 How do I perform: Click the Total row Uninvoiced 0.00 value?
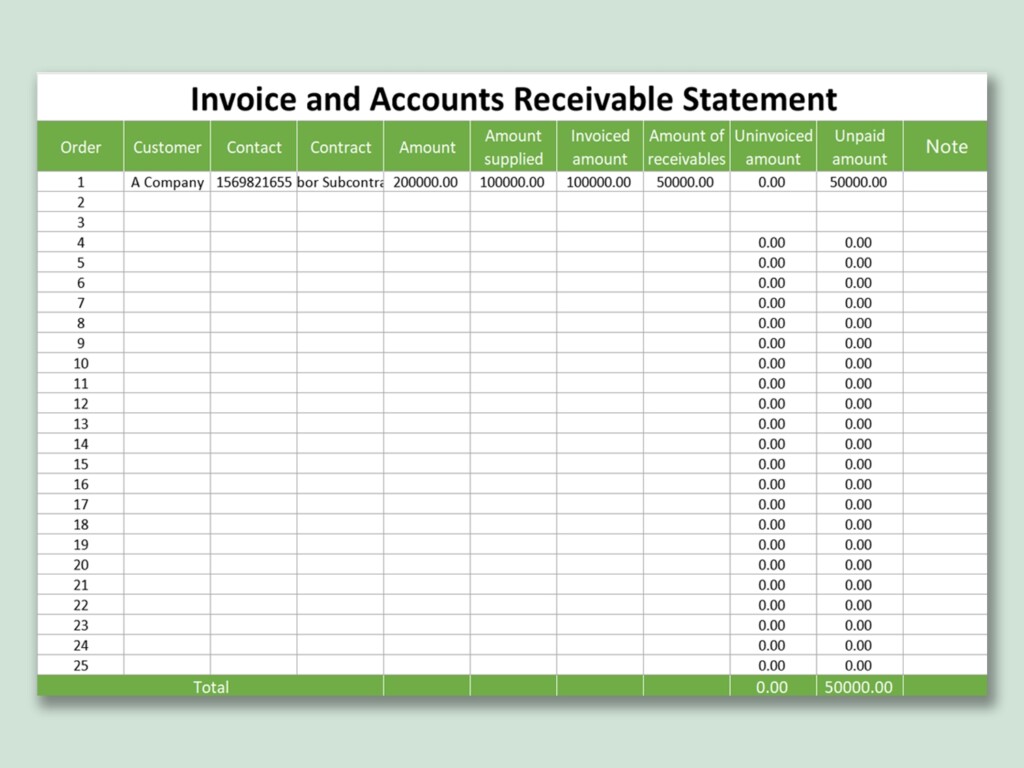(772, 687)
